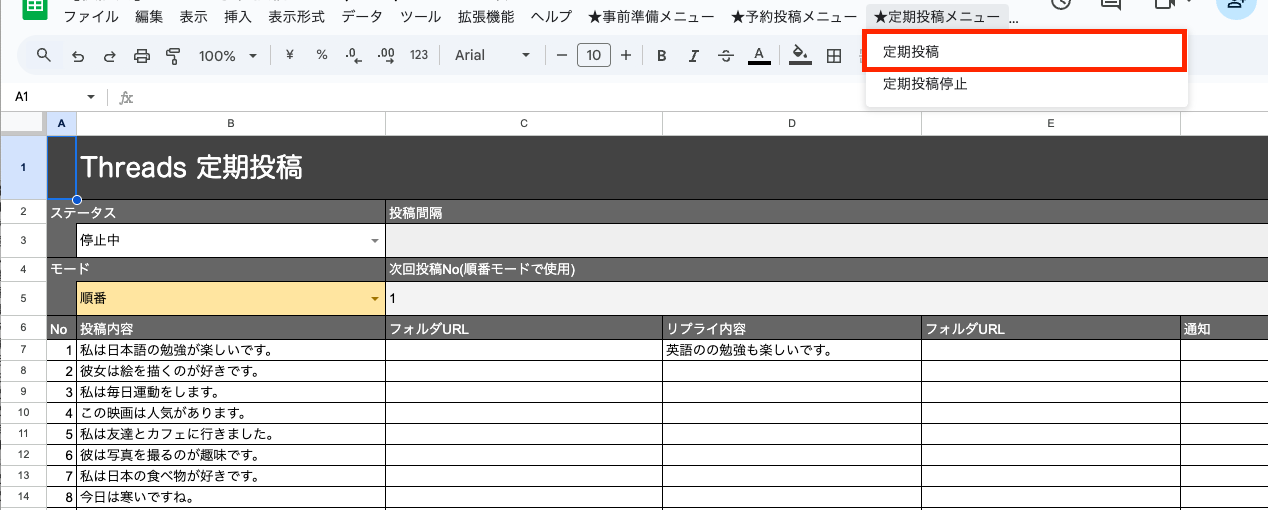The image size is (1268, 510).
Task: Click the share people icon
Action: pyautogui.click(x=1236, y=6)
